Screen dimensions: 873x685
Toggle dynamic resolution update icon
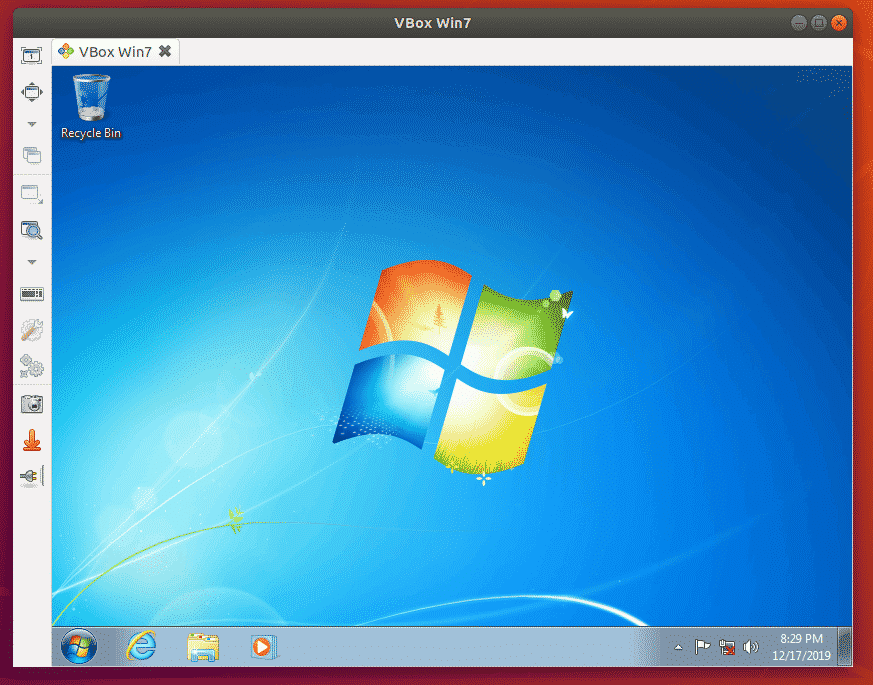click(32, 194)
